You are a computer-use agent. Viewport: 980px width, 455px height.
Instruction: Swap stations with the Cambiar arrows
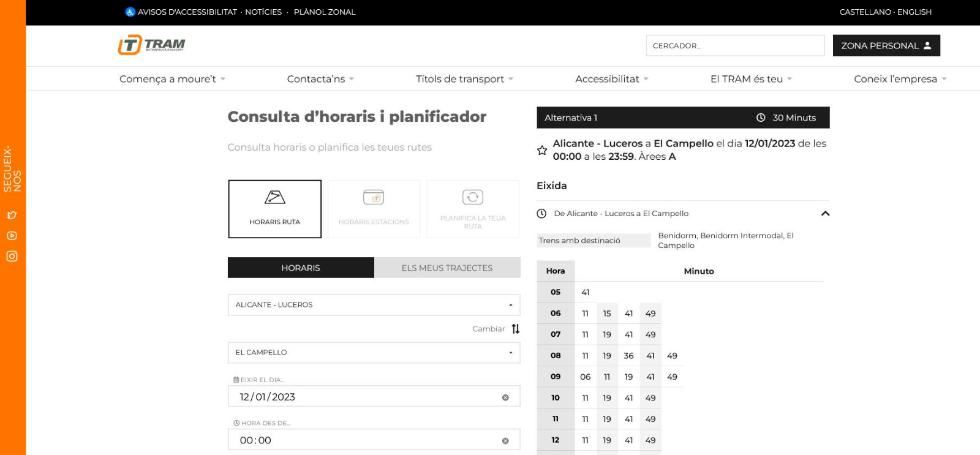[x=515, y=329]
